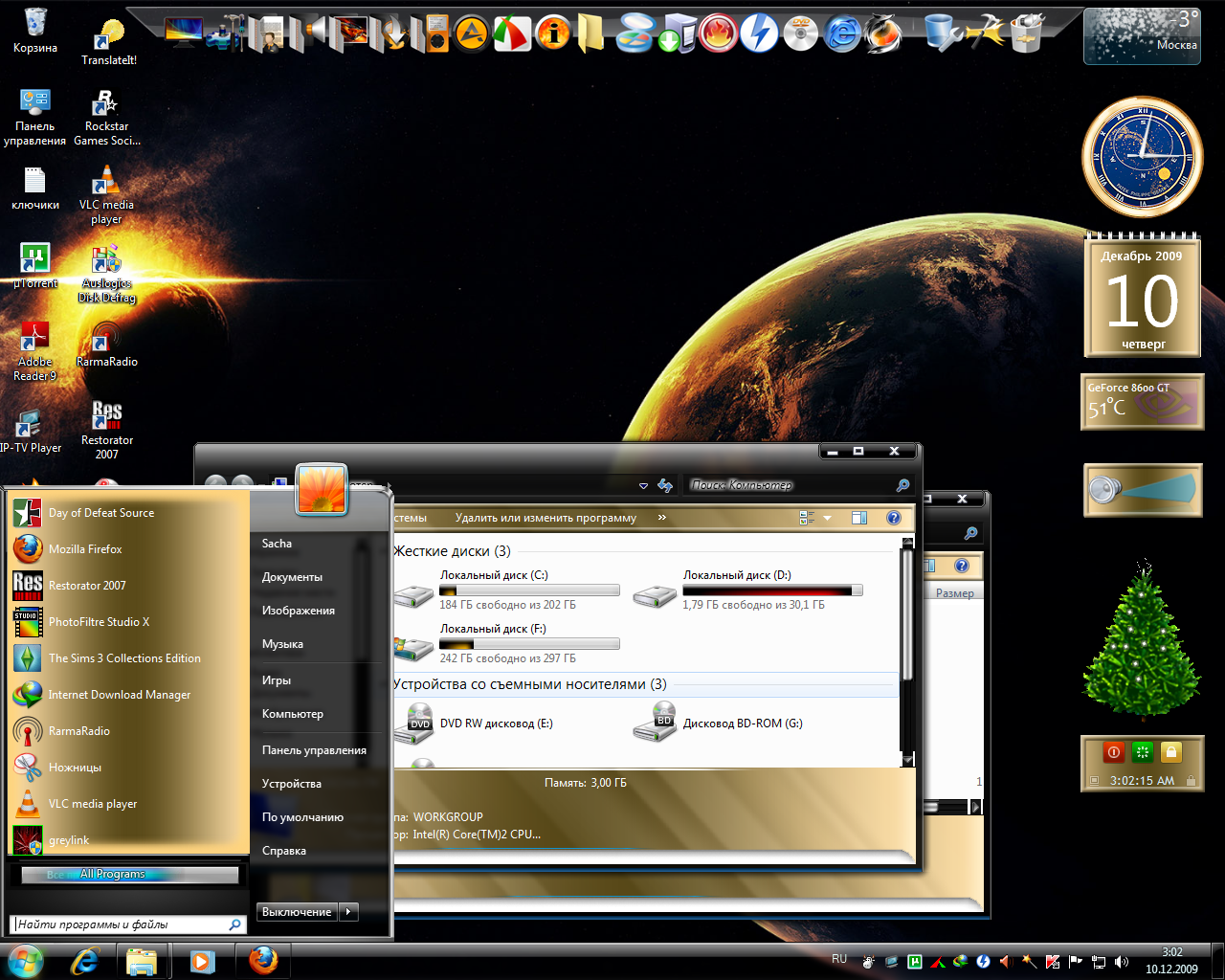
Task: Click the Kaspersky icon in the system tray
Action: click(1053, 962)
